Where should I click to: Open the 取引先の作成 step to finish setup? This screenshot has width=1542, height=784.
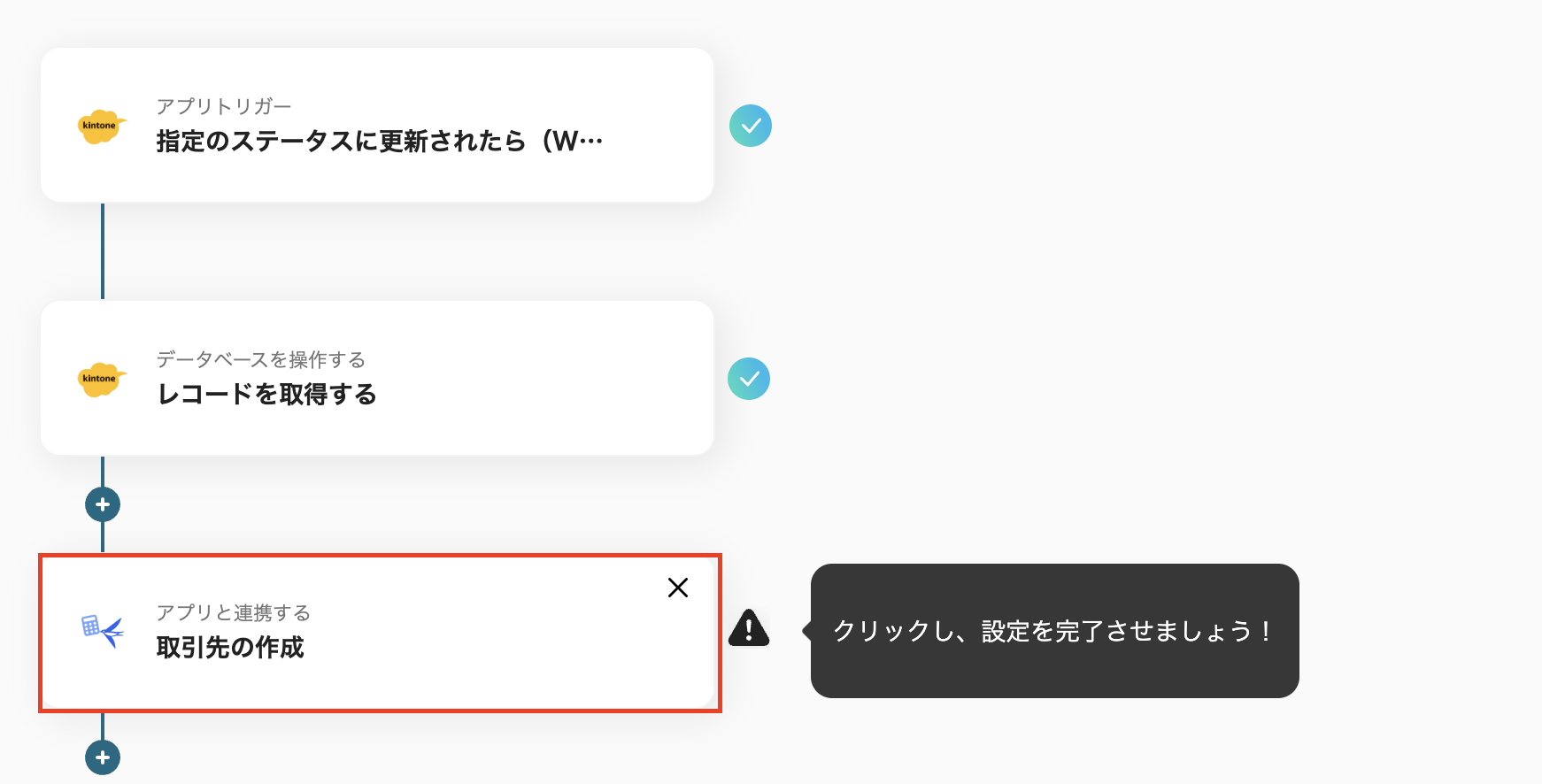coord(376,631)
